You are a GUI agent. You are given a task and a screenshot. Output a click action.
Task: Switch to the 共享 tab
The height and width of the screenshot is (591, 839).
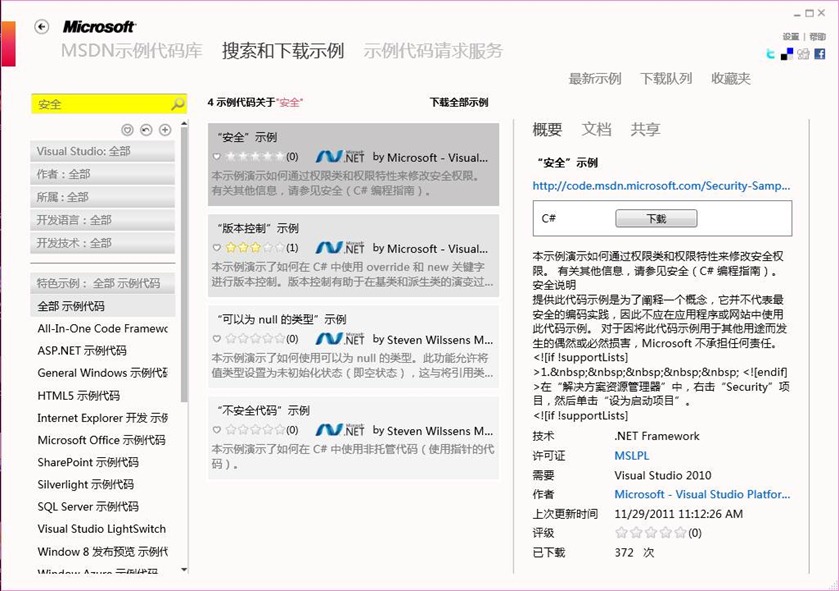[x=645, y=129]
